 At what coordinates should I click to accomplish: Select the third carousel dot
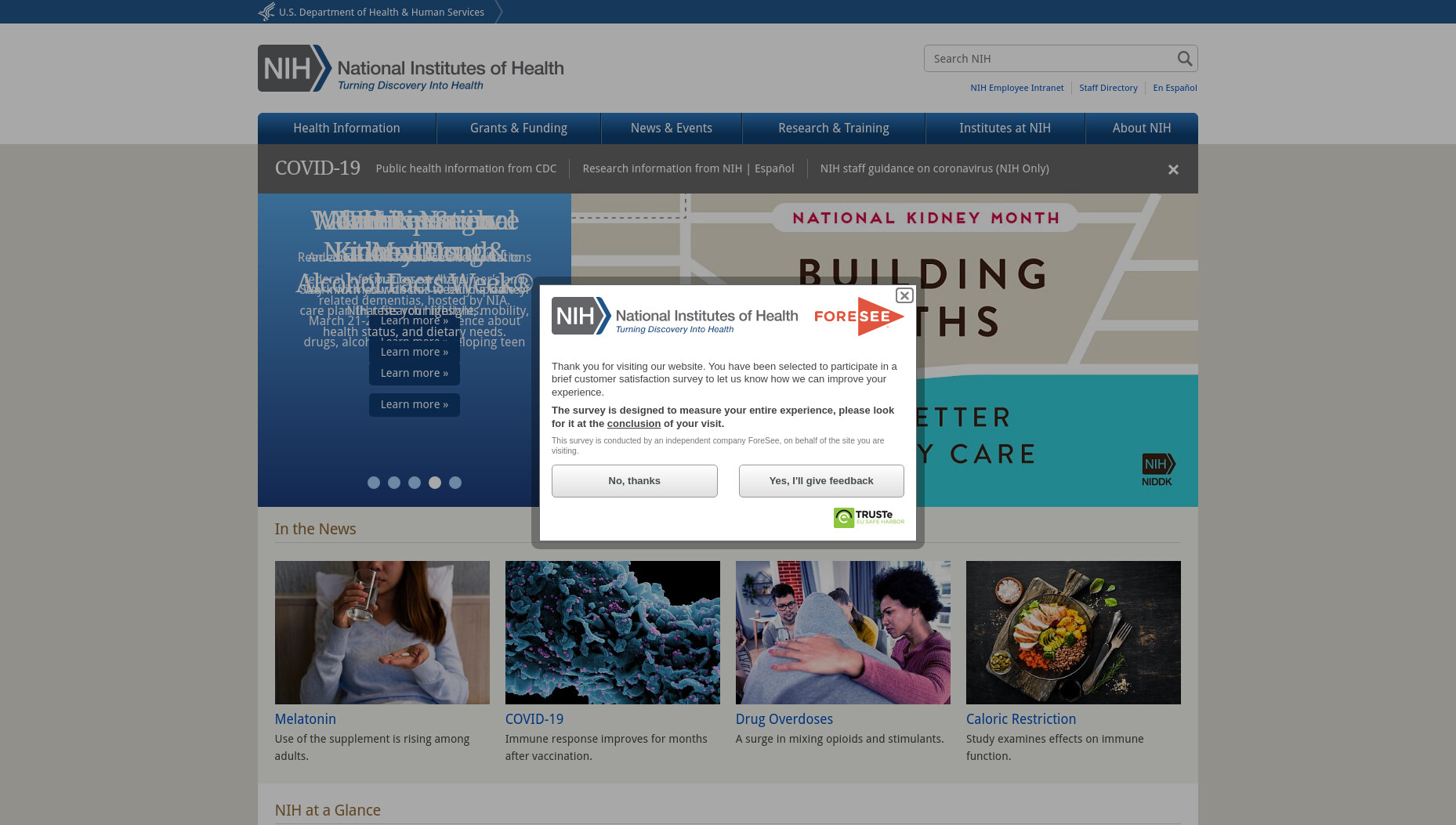tap(415, 483)
